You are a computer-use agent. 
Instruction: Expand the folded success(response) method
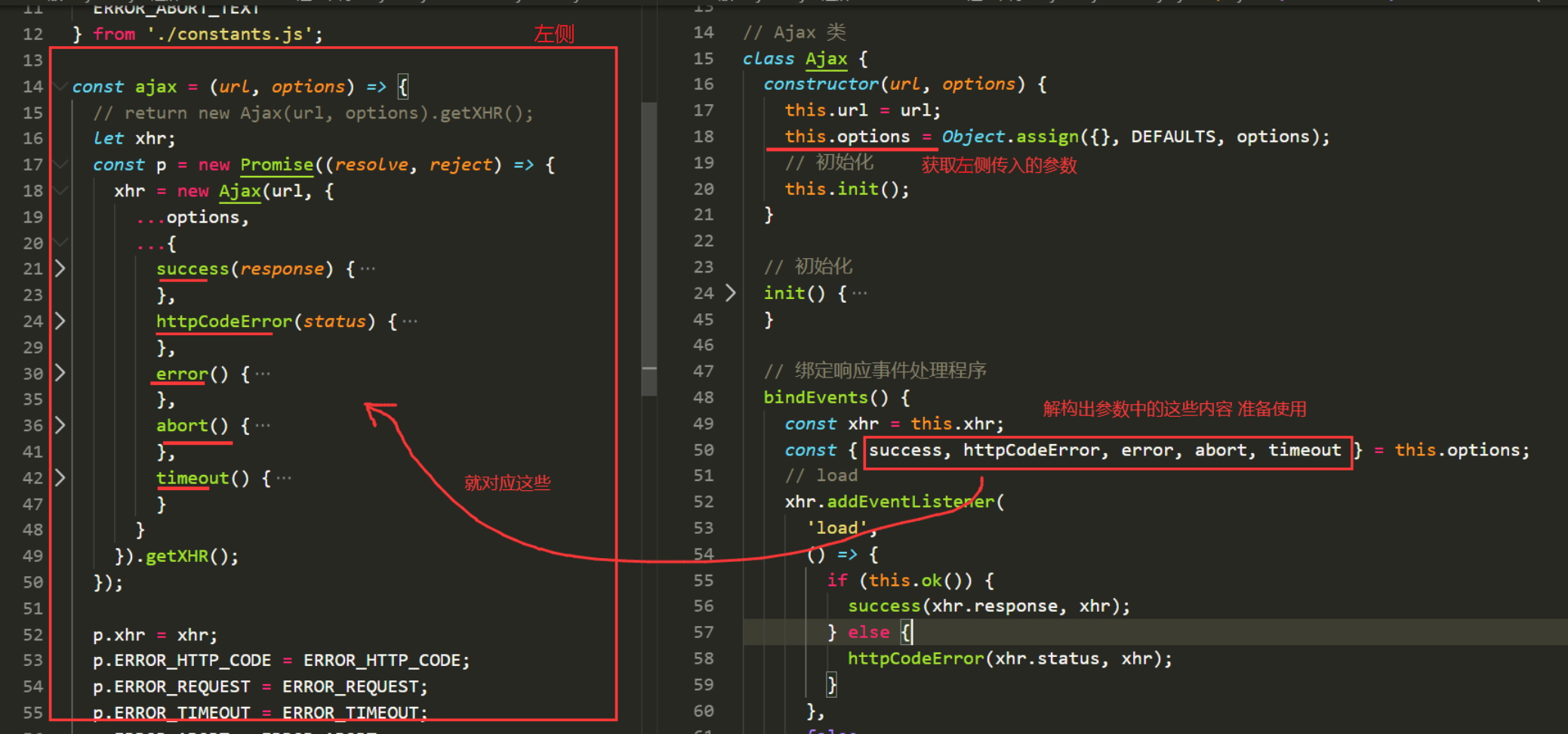coord(60,269)
